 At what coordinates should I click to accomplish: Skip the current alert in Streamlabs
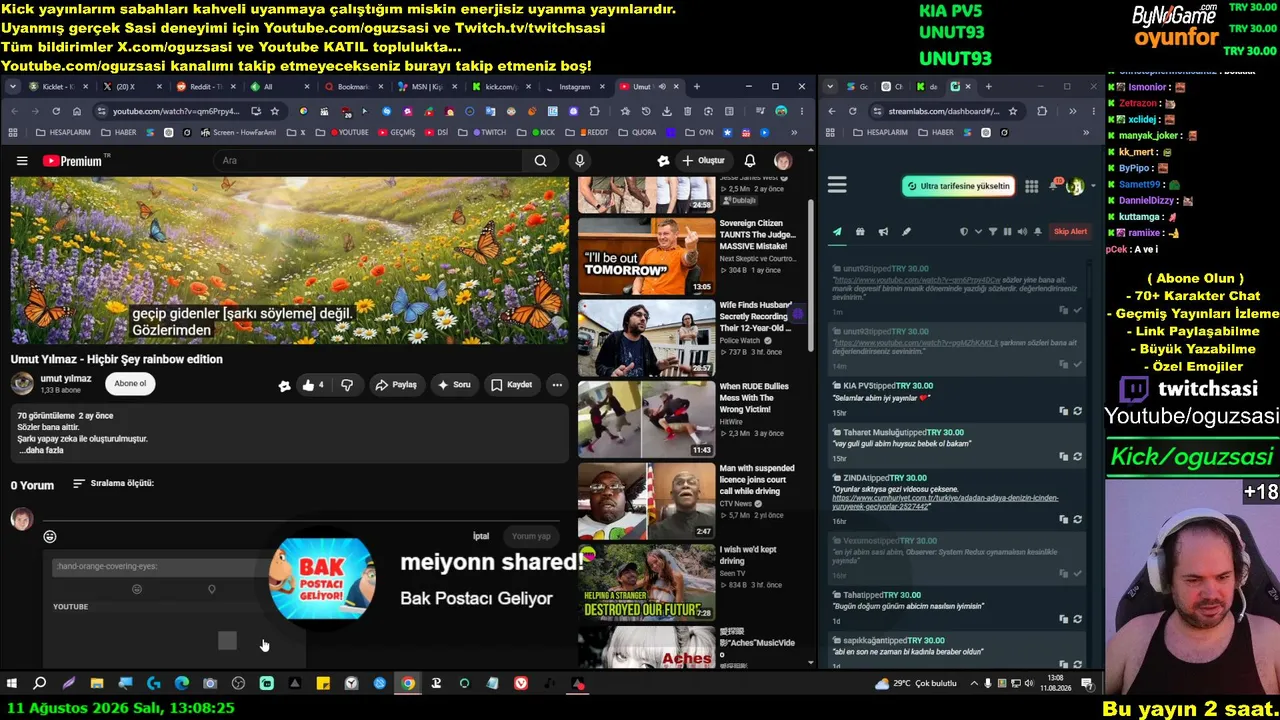(1070, 232)
